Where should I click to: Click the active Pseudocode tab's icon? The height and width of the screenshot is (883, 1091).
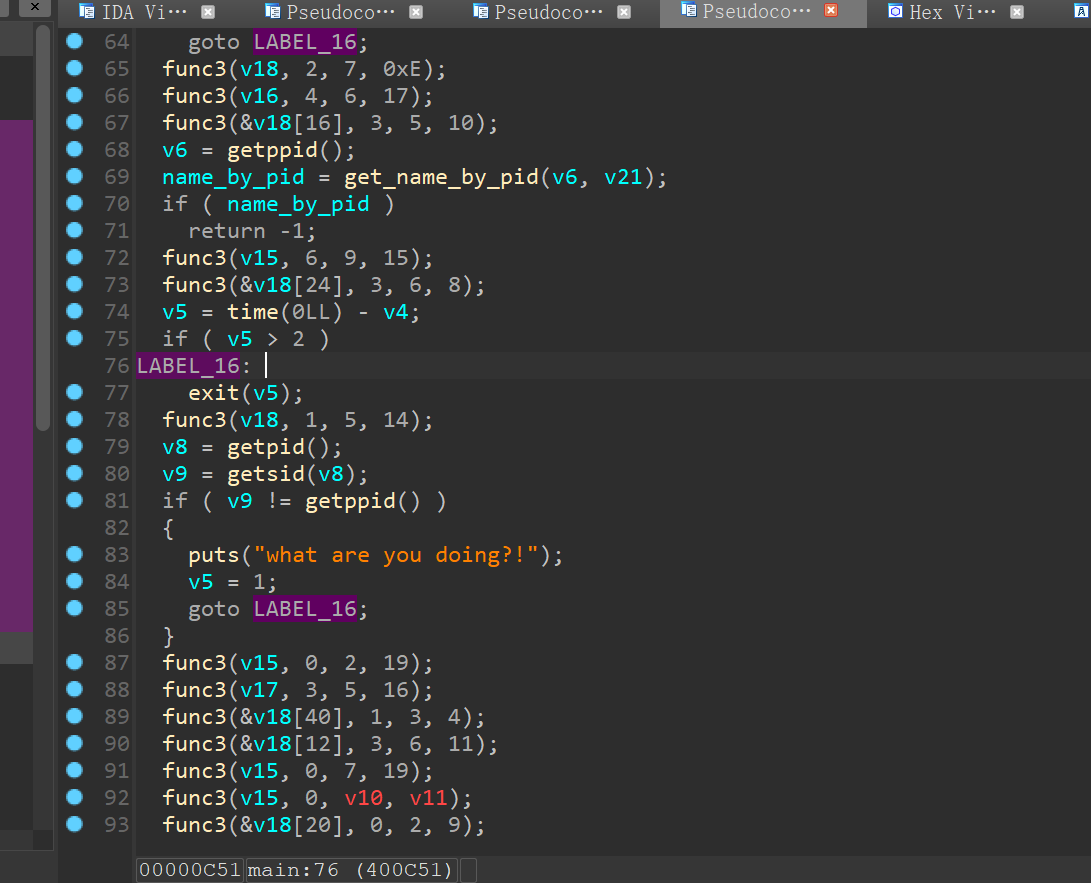pos(688,11)
